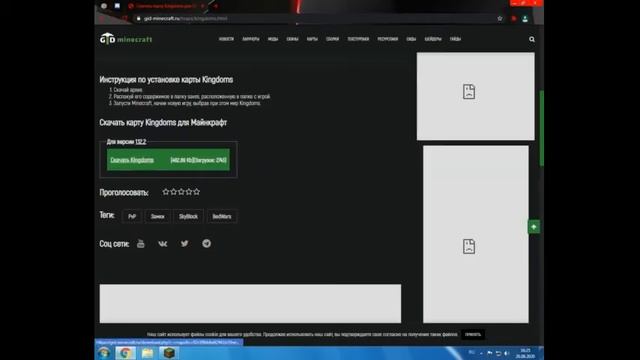Click the padlock site info icon
Viewport: 640px width, 360px height.
pyautogui.click(x=138, y=18)
